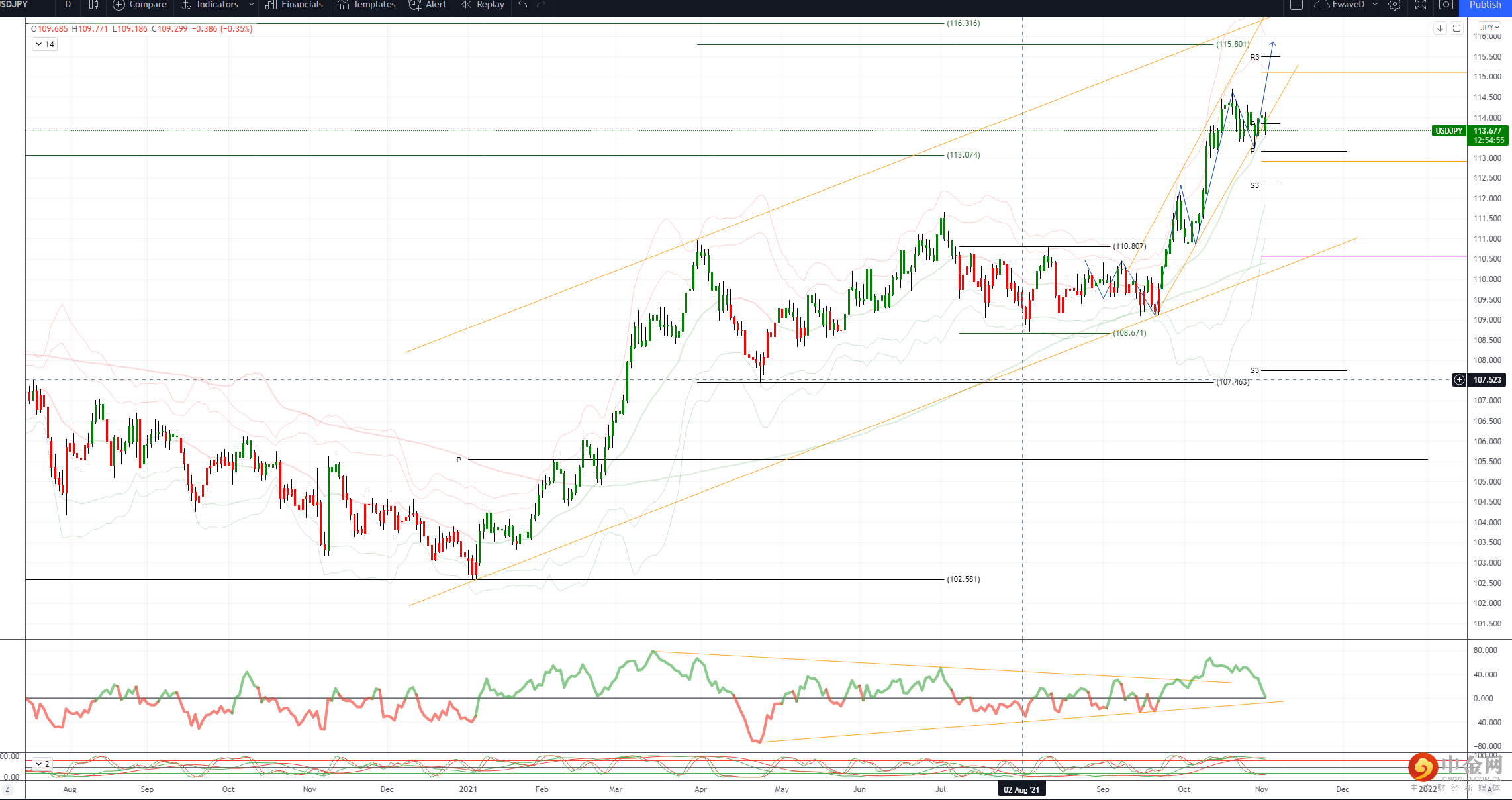Viewport: 1512px width, 800px height.
Task: Toggle the maximize pane button
Action: coord(1456,28)
